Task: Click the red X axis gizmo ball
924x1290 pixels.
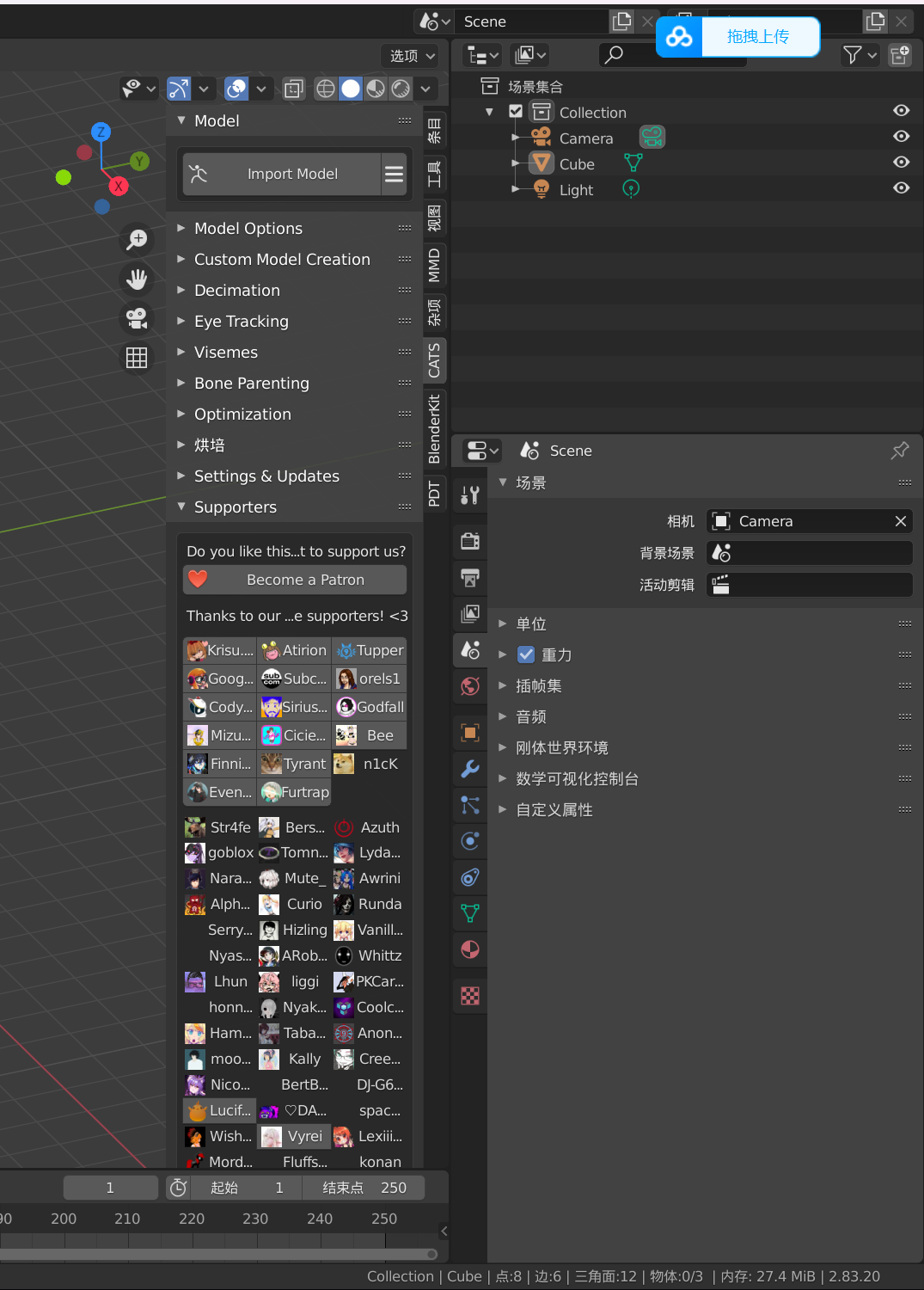Action: tap(118, 186)
